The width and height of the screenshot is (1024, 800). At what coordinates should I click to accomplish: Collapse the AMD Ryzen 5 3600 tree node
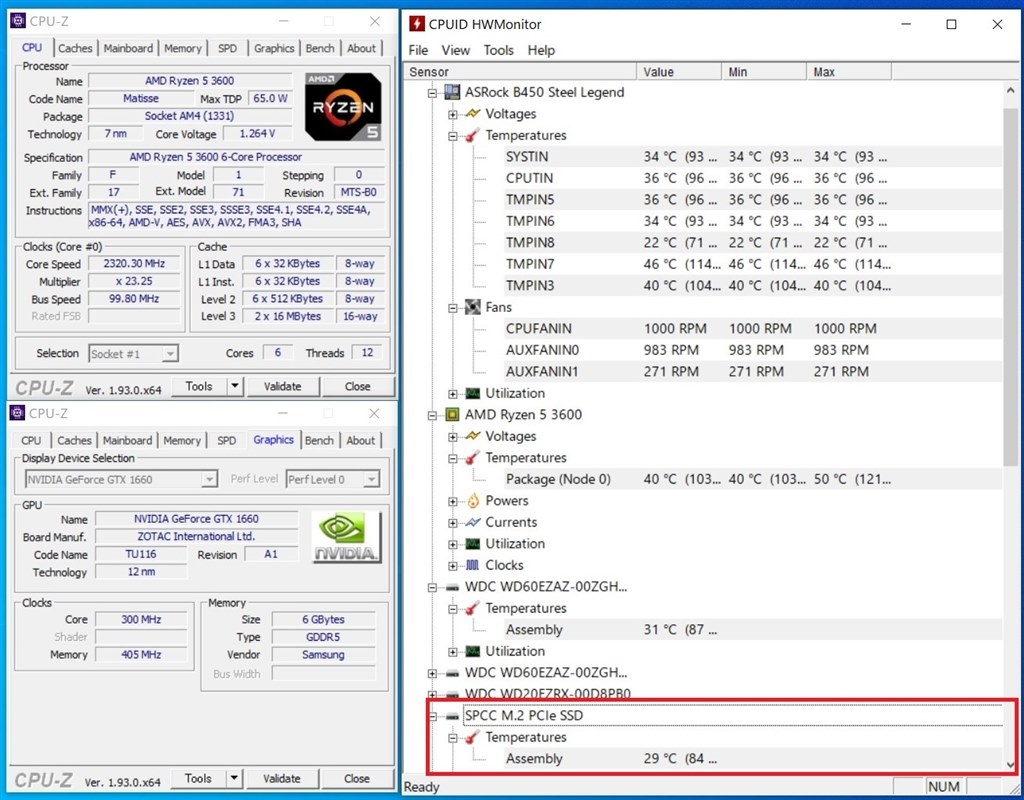click(x=432, y=415)
